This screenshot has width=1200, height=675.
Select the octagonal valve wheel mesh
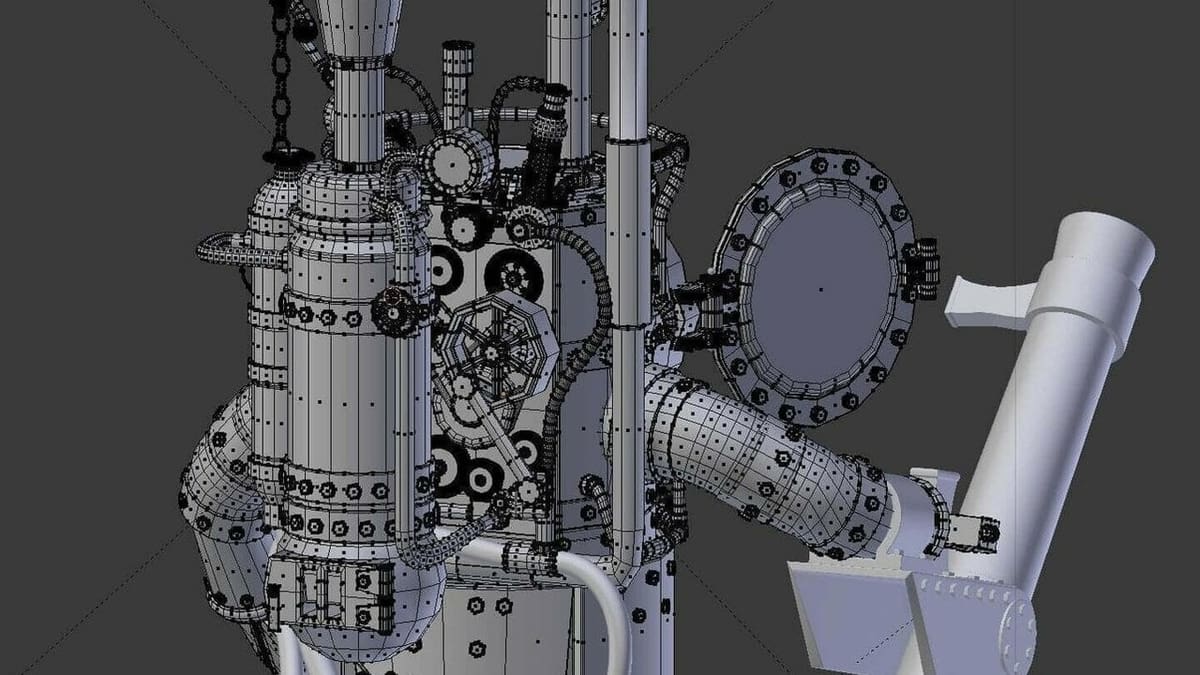[x=490, y=350]
